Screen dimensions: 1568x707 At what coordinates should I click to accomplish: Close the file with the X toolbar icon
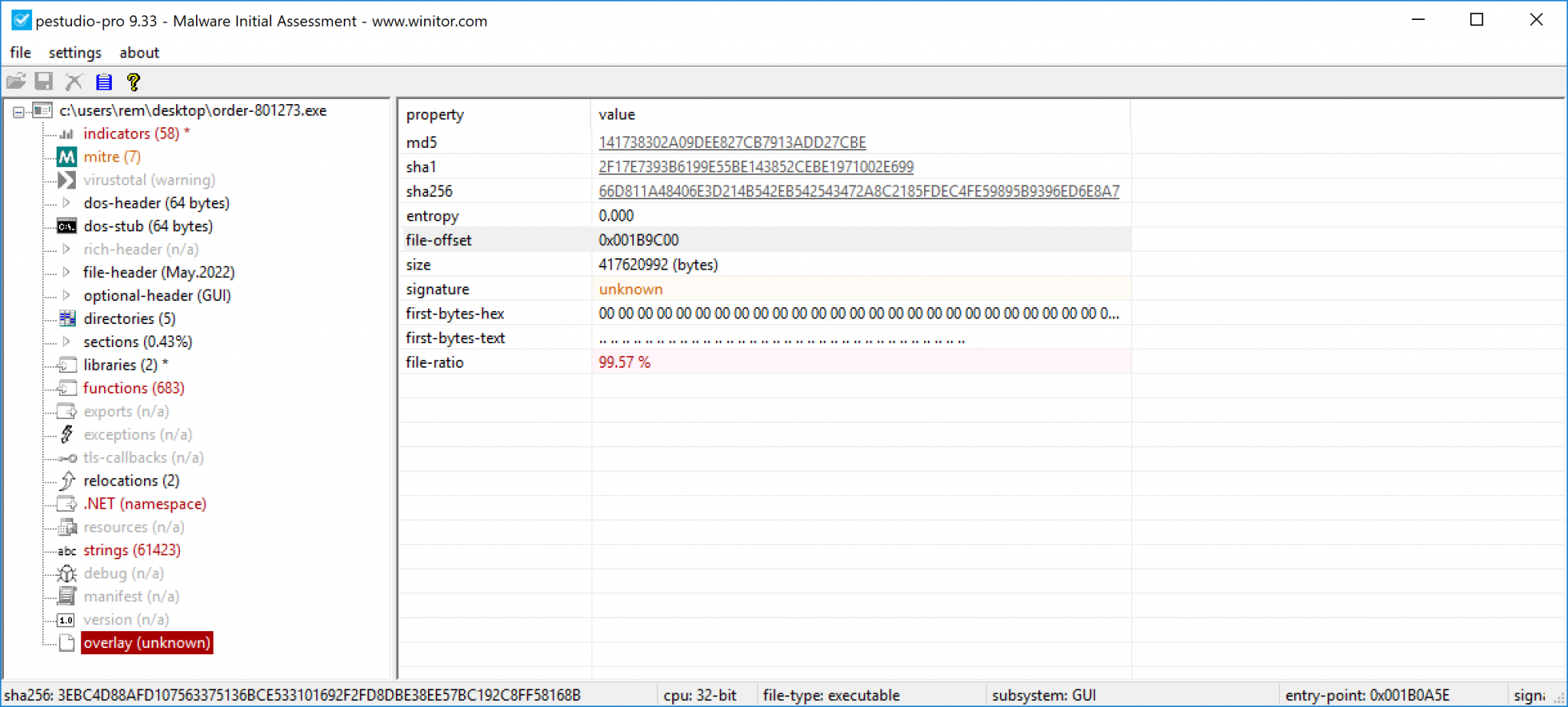(73, 81)
